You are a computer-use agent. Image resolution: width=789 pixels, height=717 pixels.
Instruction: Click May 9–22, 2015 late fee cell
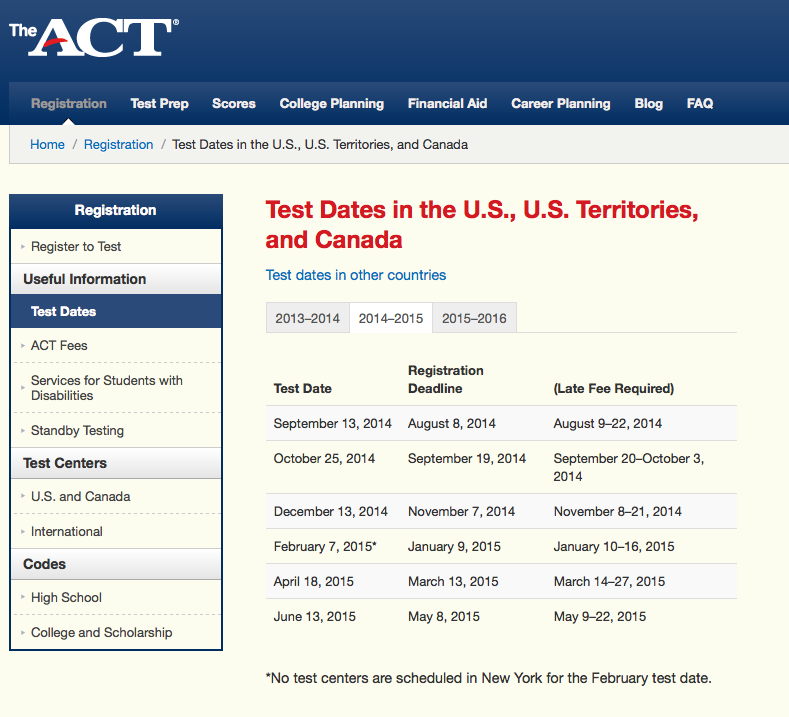600,616
